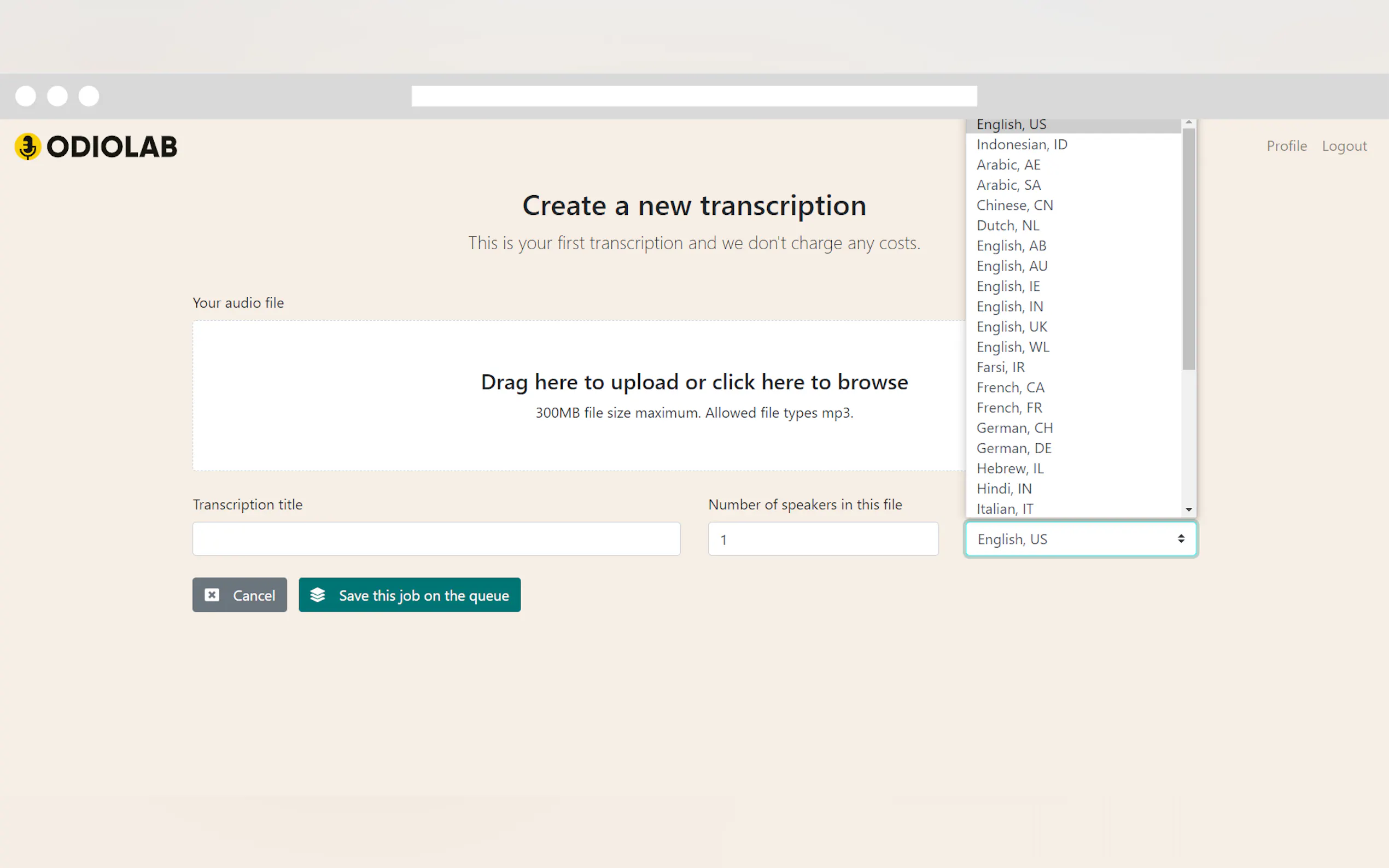
Task: Click the dropdown list scrollbar thumb
Action: pyautogui.click(x=1188, y=248)
